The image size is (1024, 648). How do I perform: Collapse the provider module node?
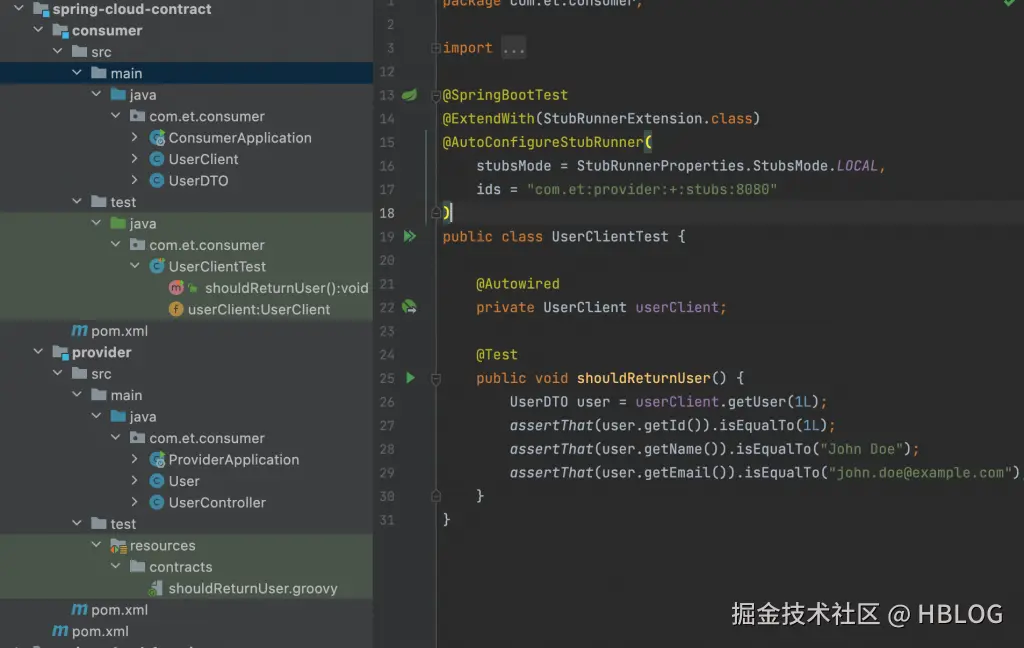38,352
